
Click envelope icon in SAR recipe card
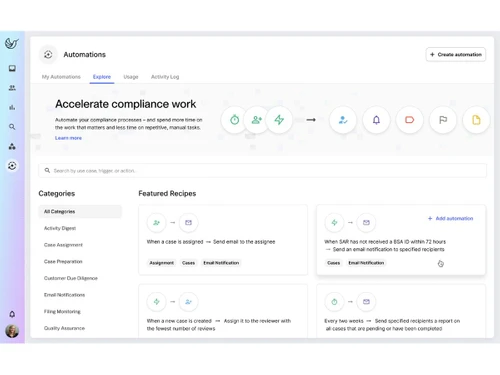click(x=366, y=222)
